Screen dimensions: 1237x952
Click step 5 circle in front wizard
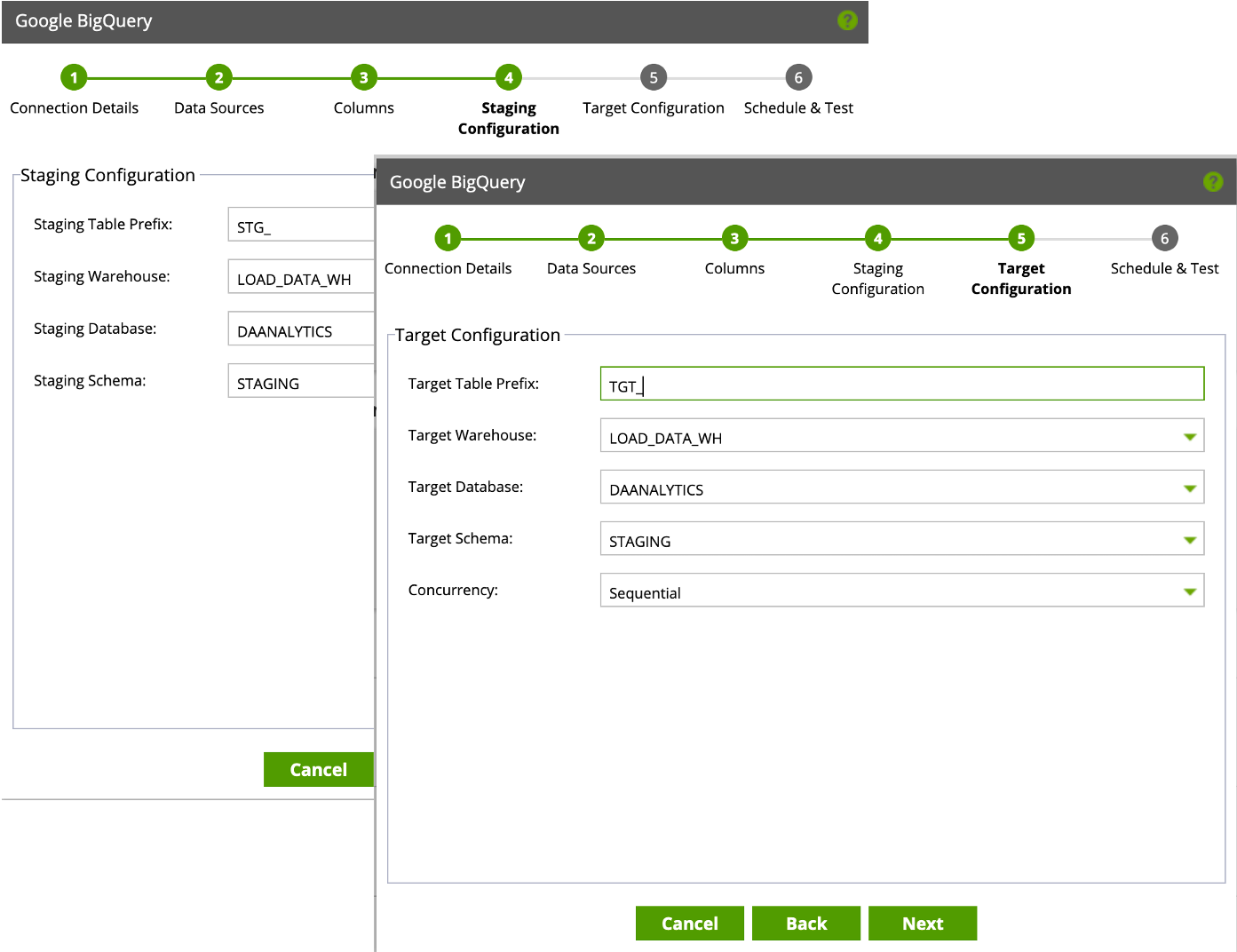pyautogui.click(x=1021, y=238)
